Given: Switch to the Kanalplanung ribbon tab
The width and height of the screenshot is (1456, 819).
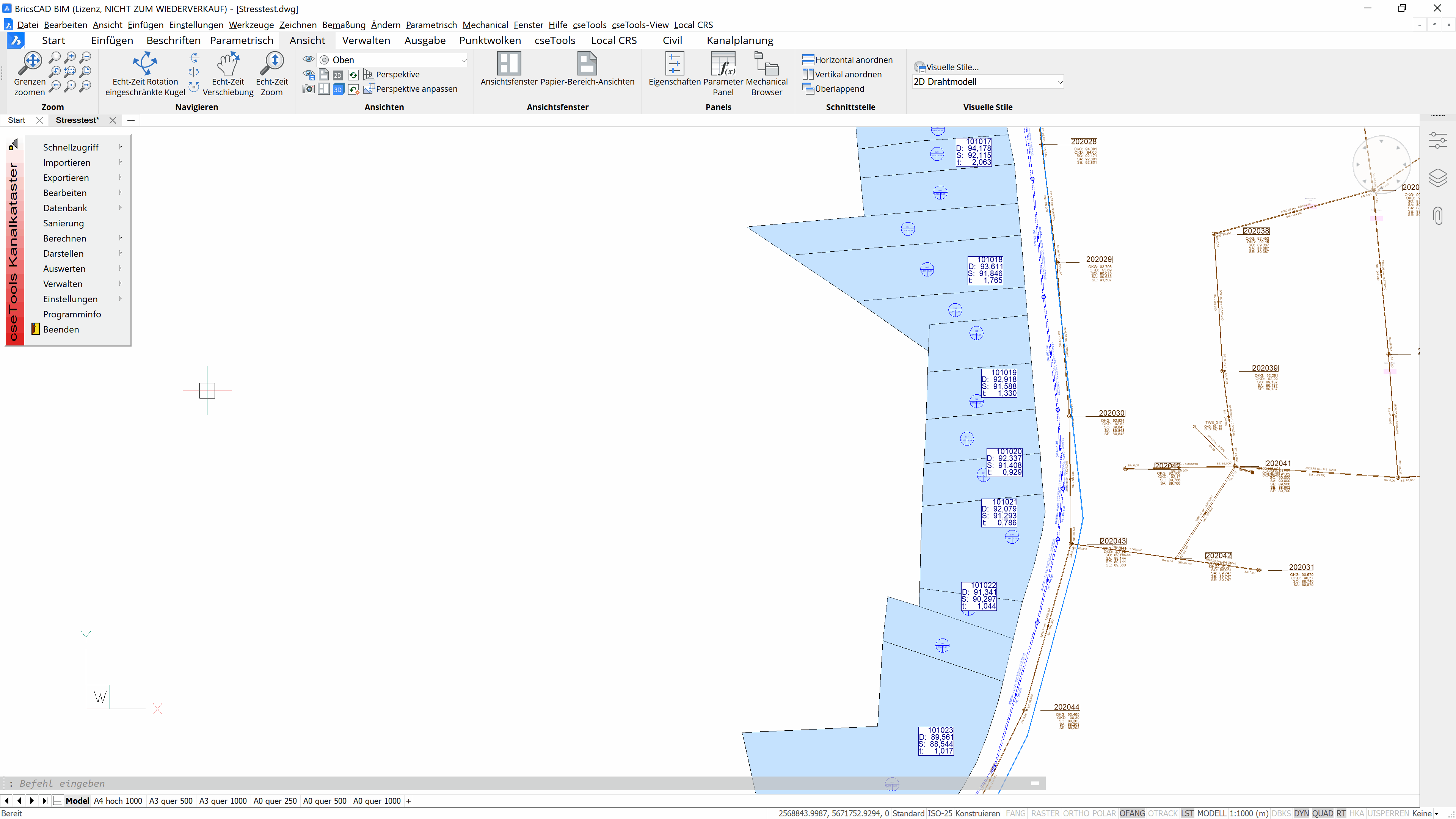Looking at the screenshot, I should tap(739, 40).
